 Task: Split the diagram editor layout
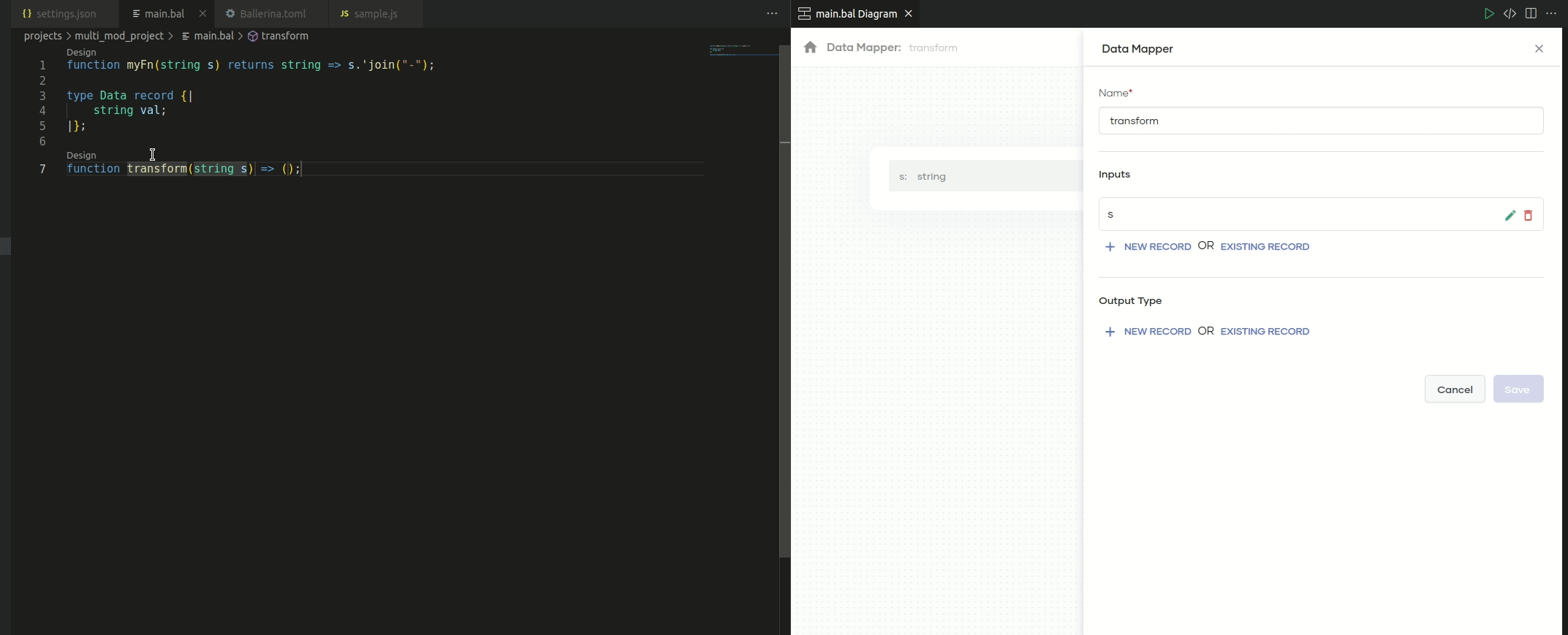[1531, 14]
